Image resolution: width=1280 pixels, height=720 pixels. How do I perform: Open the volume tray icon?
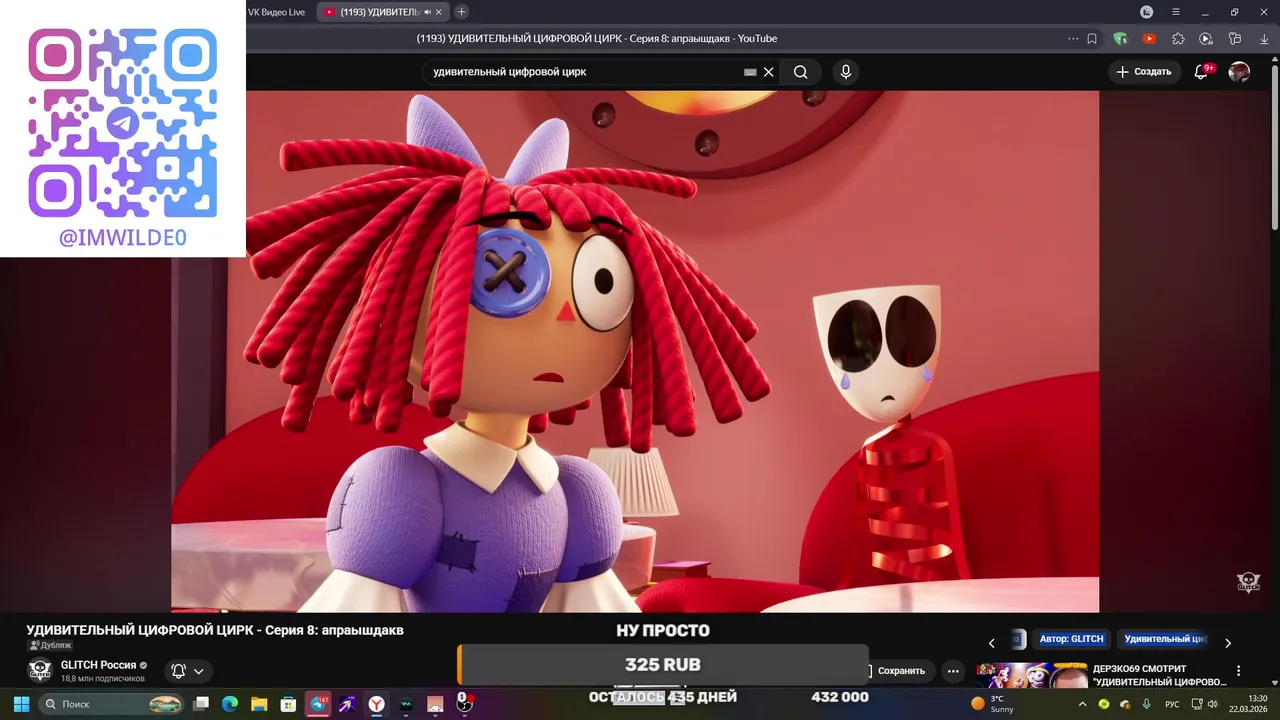[x=1212, y=704]
